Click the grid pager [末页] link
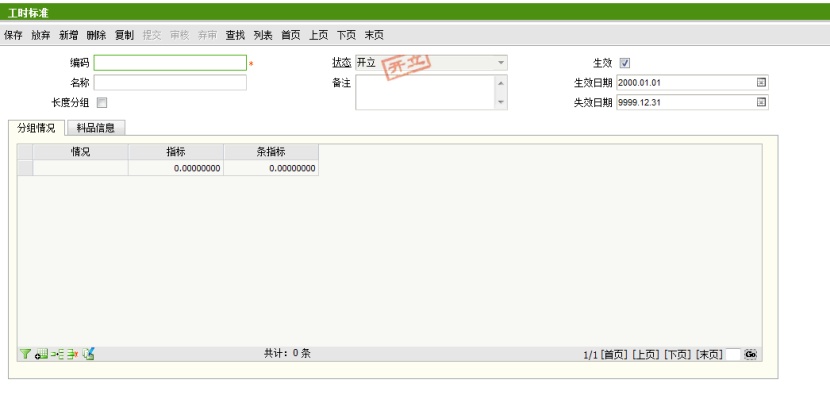 [709, 355]
